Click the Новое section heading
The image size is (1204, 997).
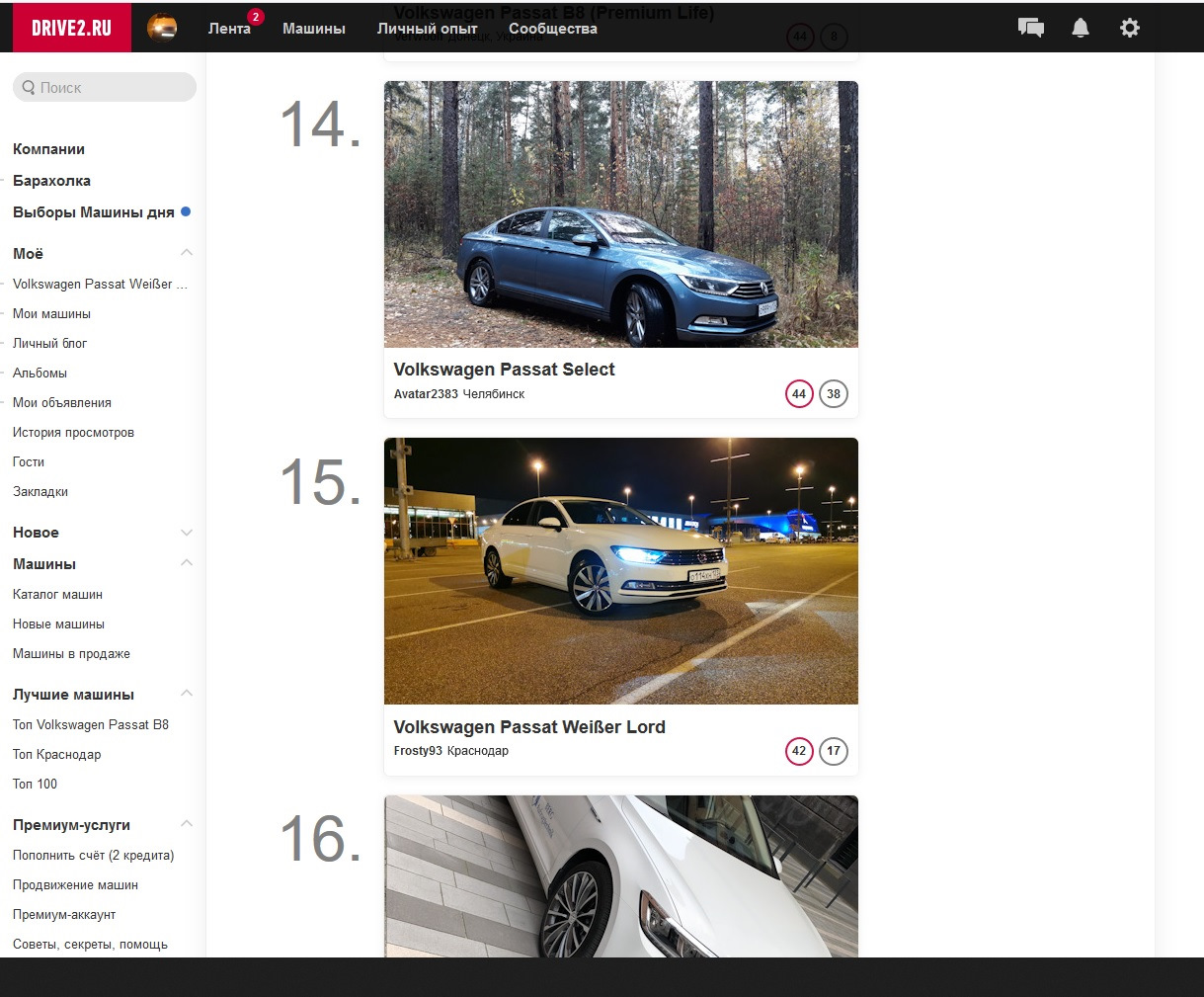[x=36, y=533]
